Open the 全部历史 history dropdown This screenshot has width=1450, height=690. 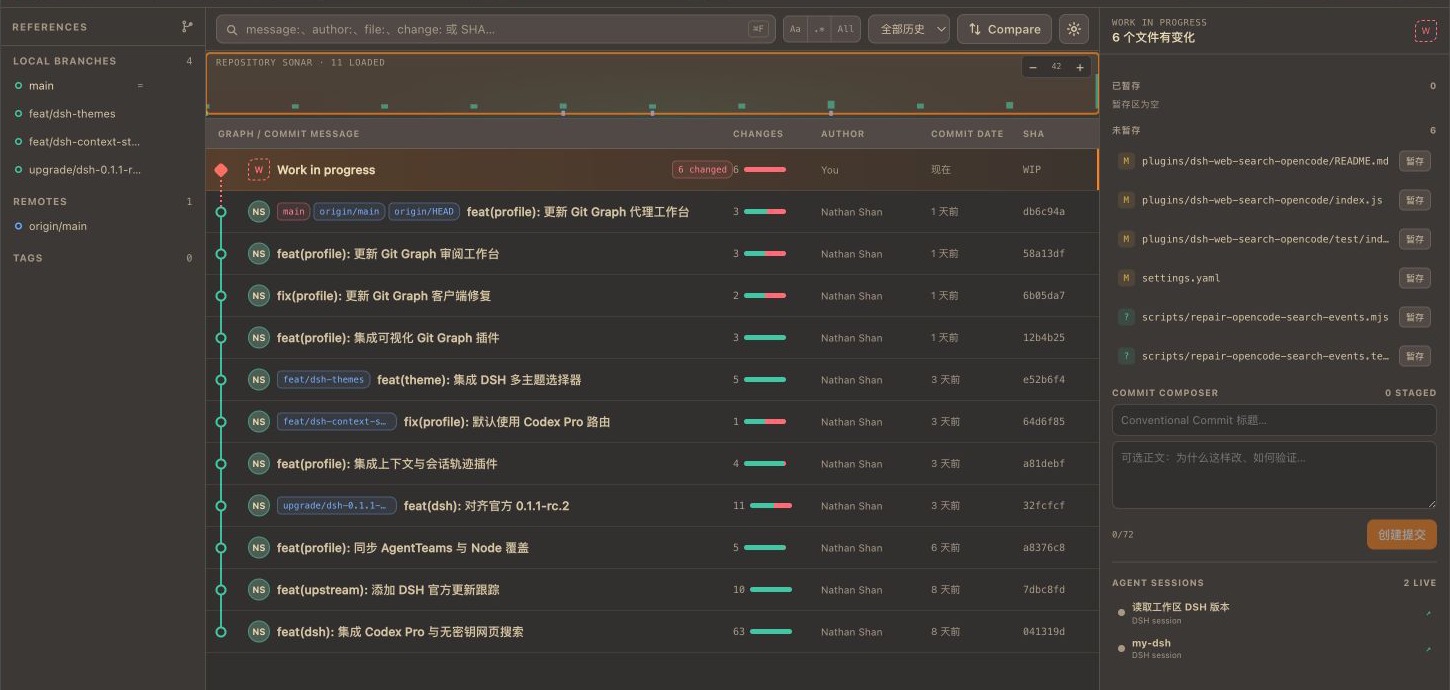[909, 29]
